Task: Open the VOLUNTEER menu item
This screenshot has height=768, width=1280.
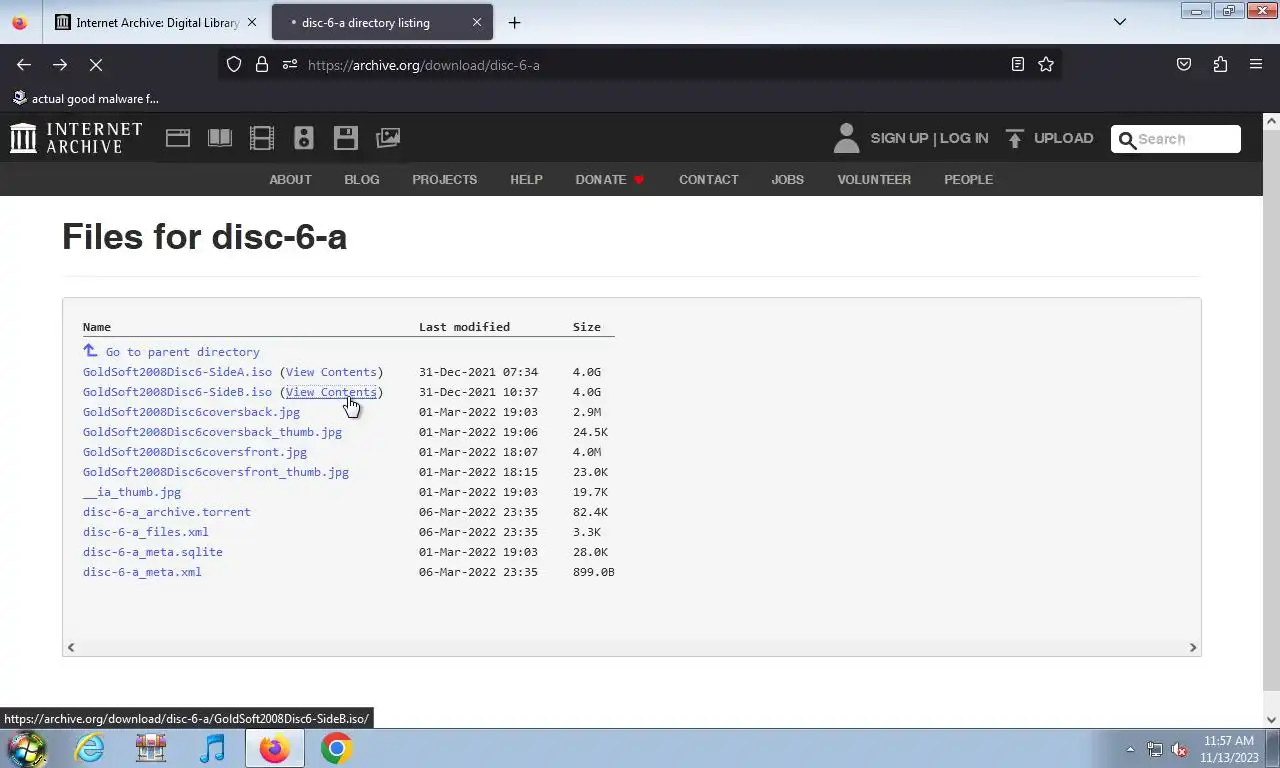Action: [x=874, y=180]
